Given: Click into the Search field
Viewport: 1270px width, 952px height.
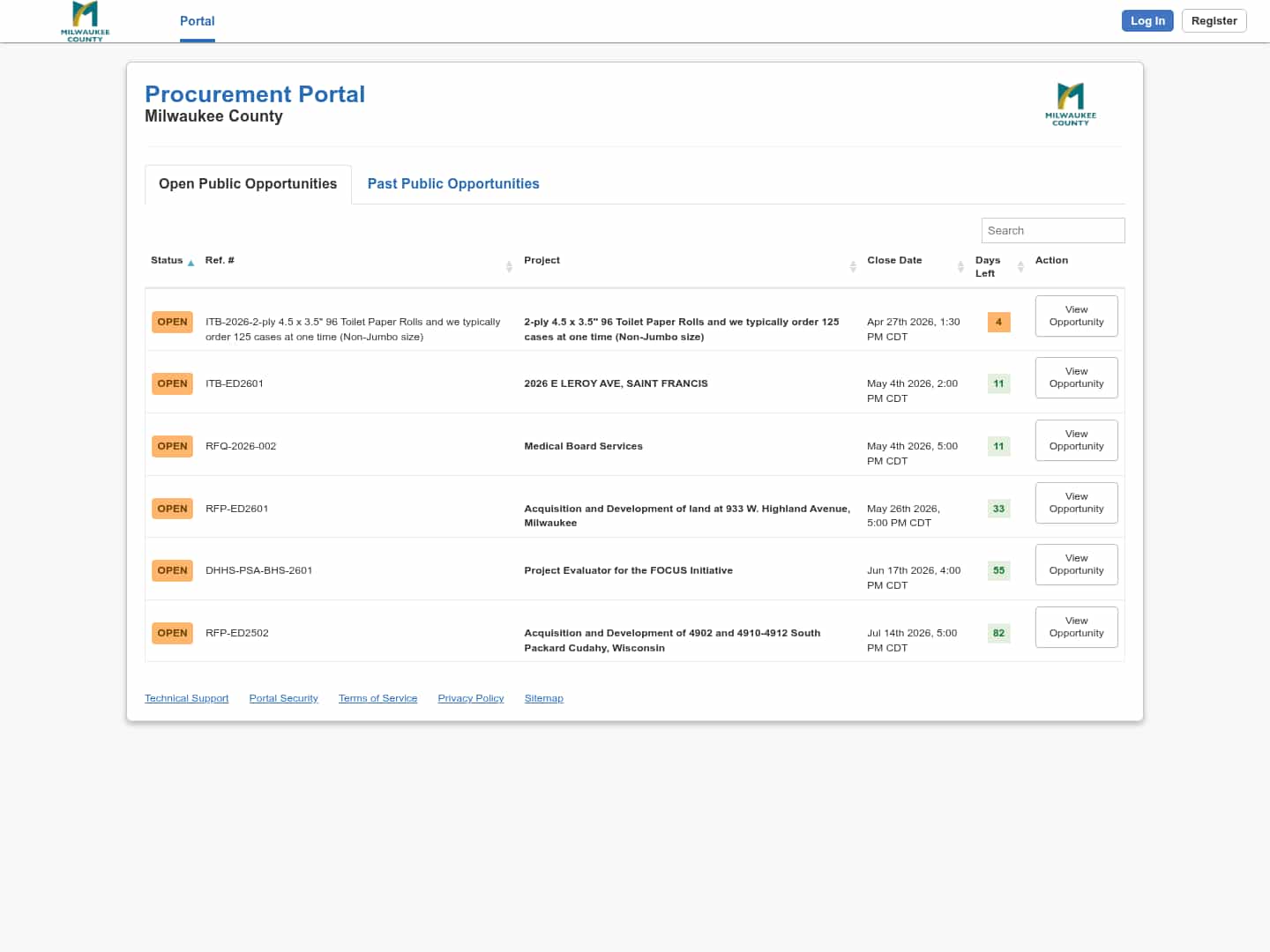Looking at the screenshot, I should click(1052, 230).
